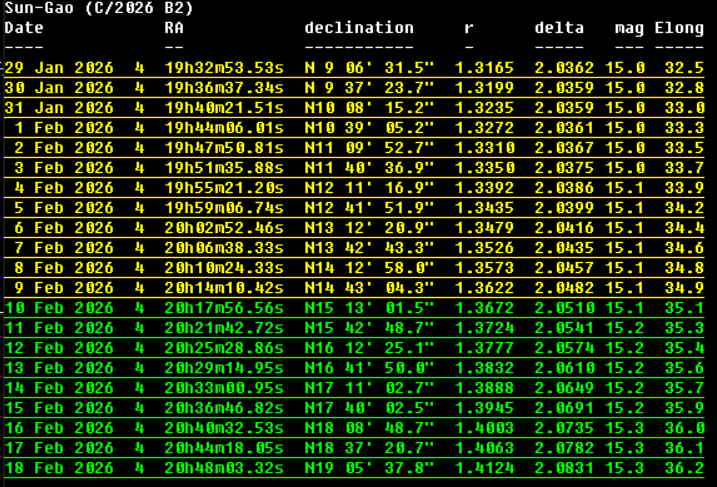The height and width of the screenshot is (487, 717).
Task: Click the mag column header
Action: 629,28
